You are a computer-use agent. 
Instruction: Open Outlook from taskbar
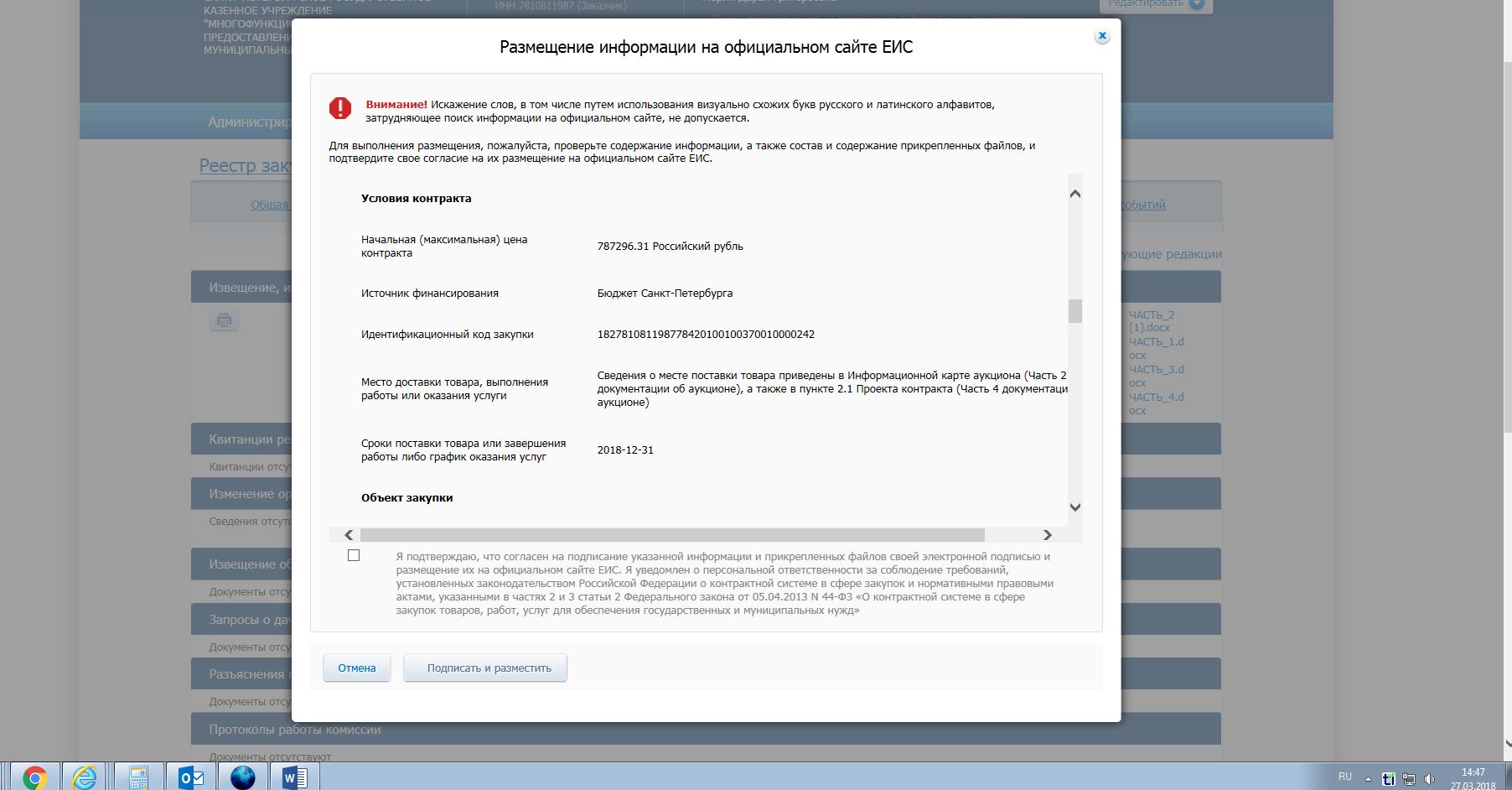191,777
